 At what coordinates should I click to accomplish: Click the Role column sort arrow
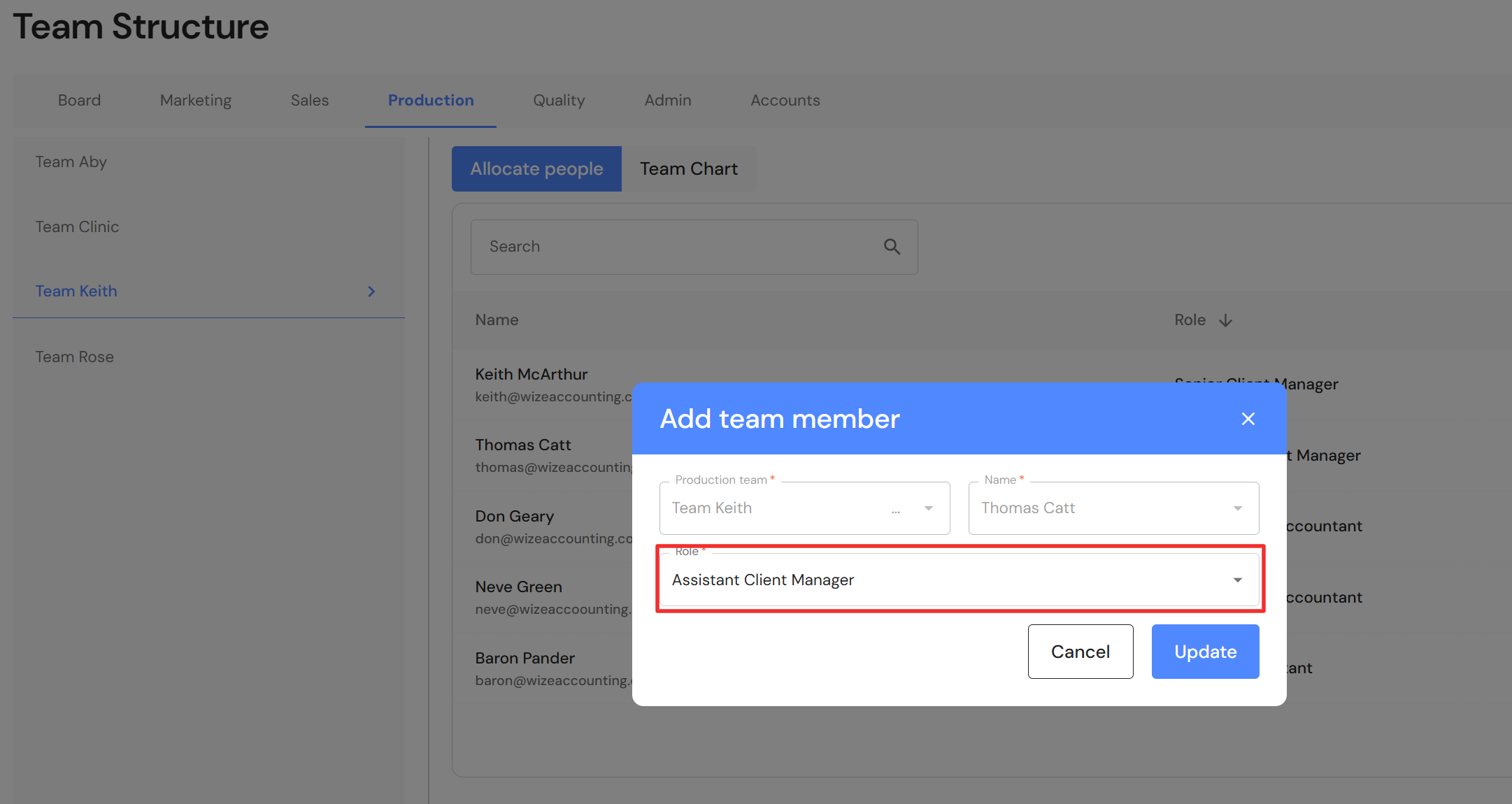coord(1225,320)
